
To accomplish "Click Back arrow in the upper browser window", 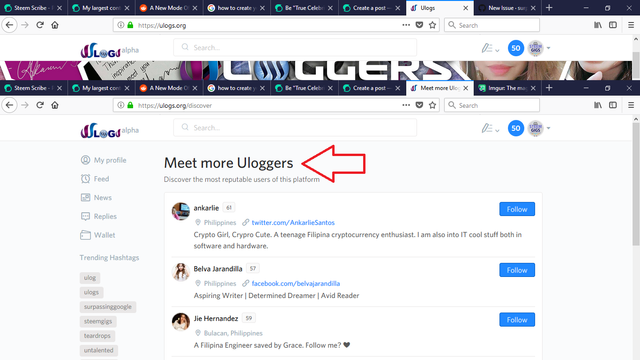I will tap(9, 25).
